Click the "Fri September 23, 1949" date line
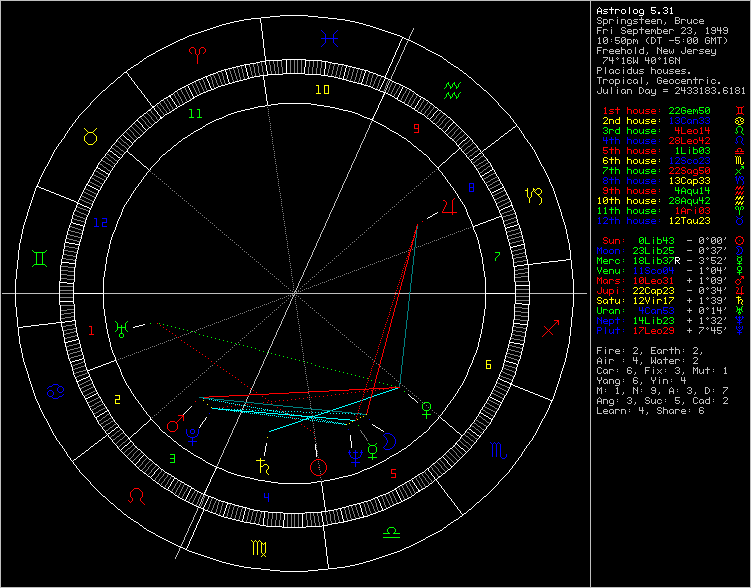The image size is (751, 588). (x=662, y=31)
